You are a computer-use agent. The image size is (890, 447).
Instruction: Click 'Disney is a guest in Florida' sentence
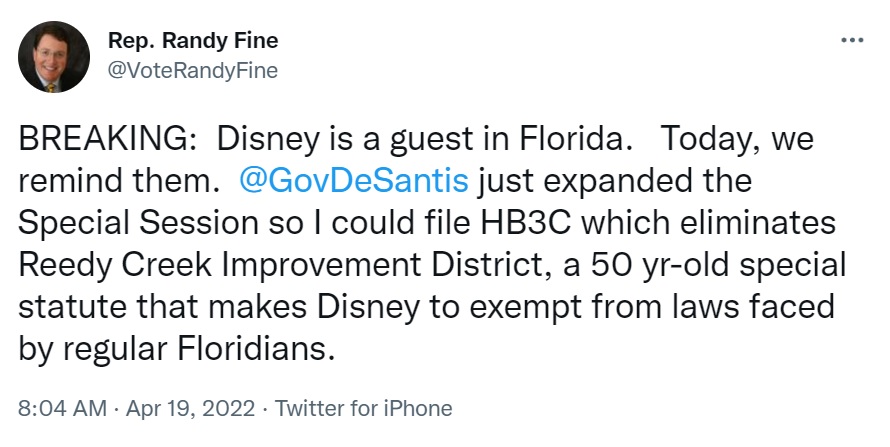pos(422,138)
